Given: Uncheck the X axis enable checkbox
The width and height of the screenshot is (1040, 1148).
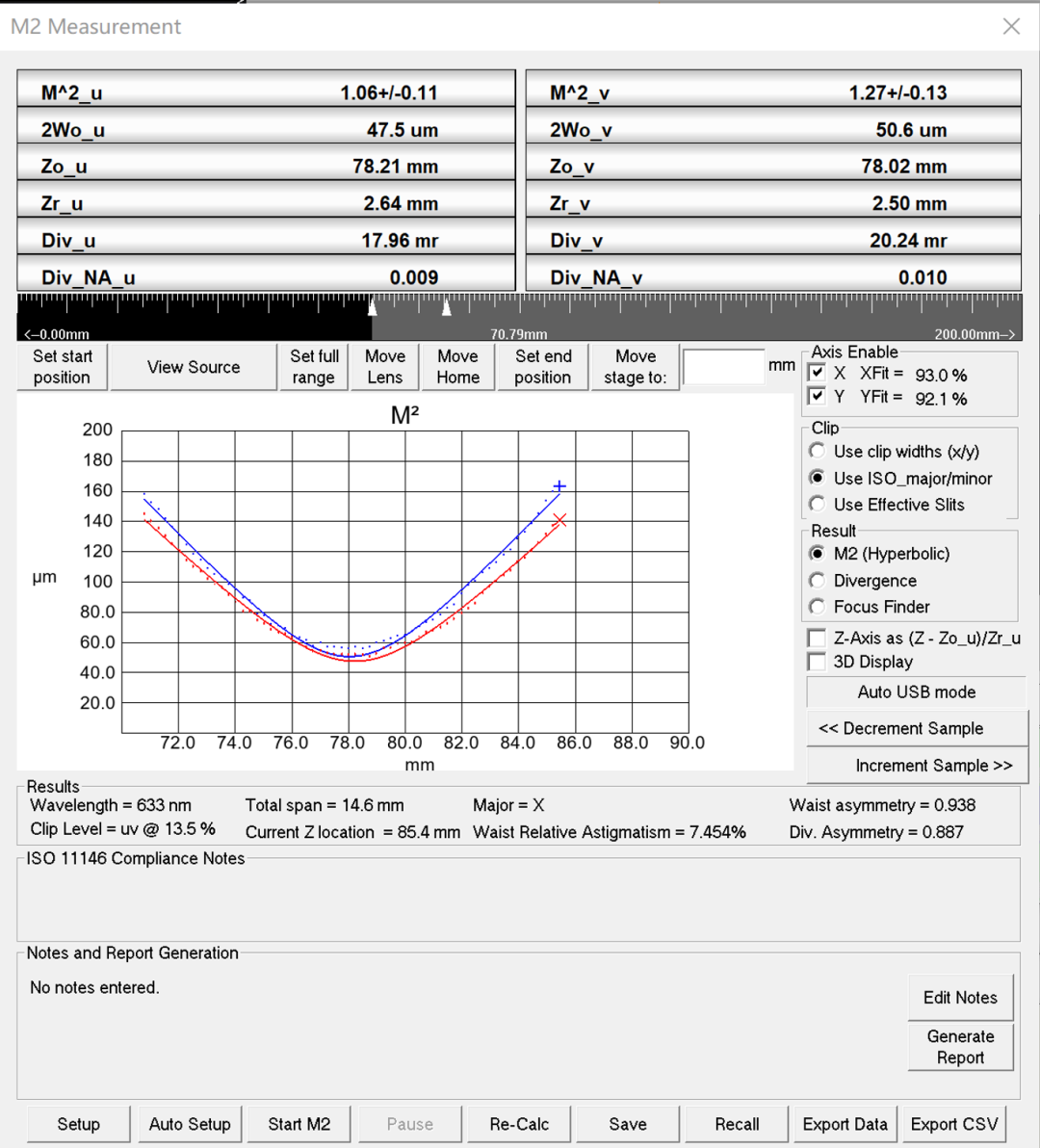Looking at the screenshot, I should pos(818,373).
